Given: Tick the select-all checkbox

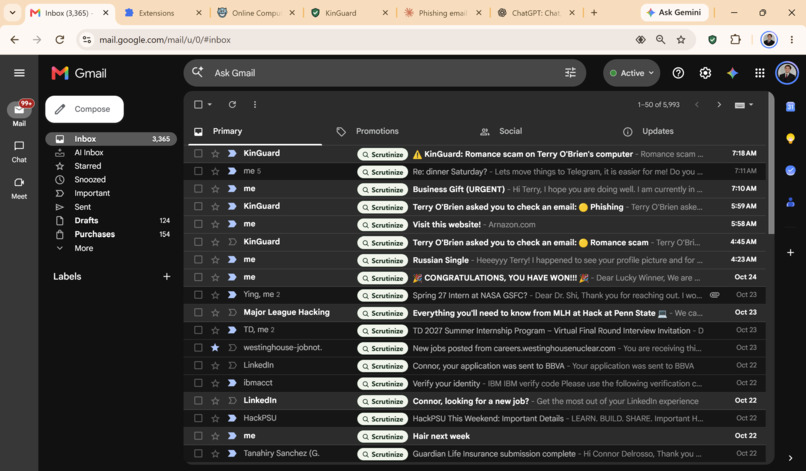Looking at the screenshot, I should (x=198, y=104).
